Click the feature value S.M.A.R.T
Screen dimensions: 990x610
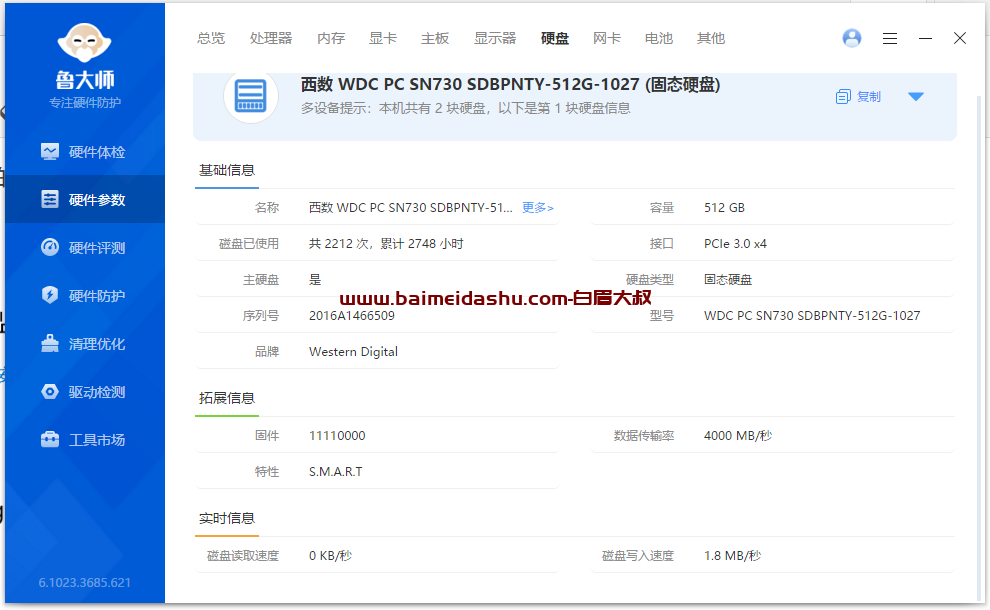[x=335, y=472]
